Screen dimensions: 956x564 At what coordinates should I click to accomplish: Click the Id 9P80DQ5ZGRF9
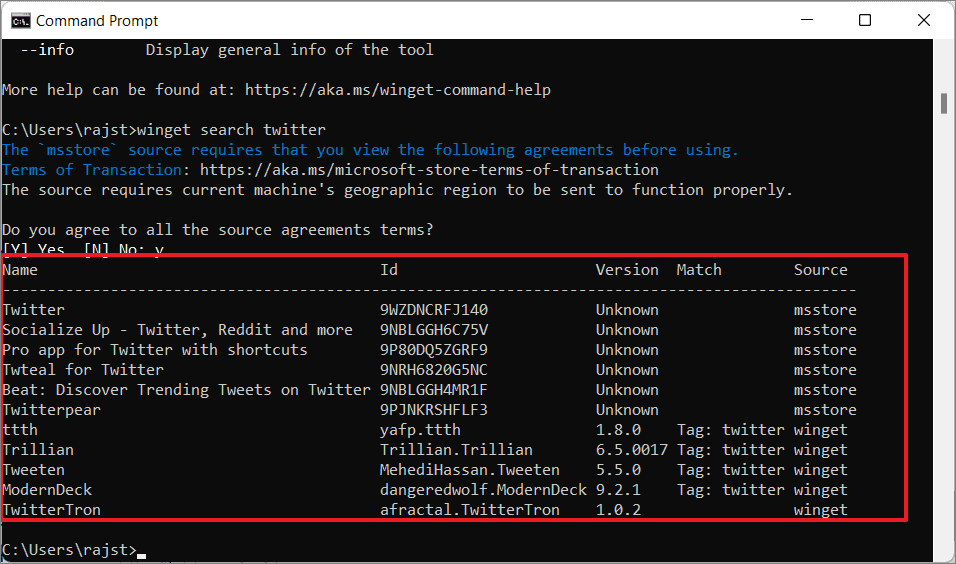click(x=434, y=350)
